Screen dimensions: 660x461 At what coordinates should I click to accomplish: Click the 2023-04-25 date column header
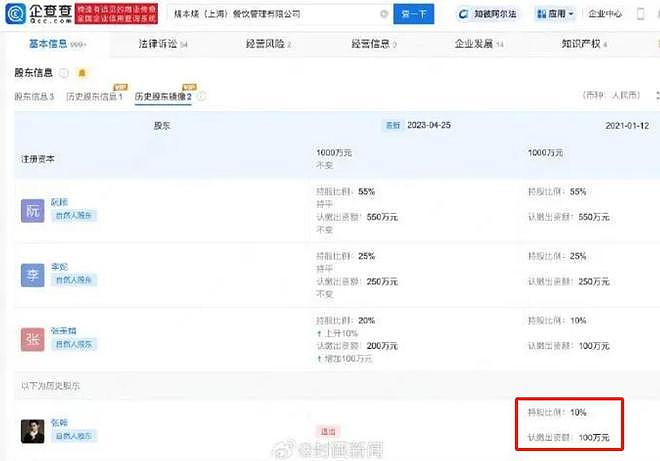[x=429, y=125]
